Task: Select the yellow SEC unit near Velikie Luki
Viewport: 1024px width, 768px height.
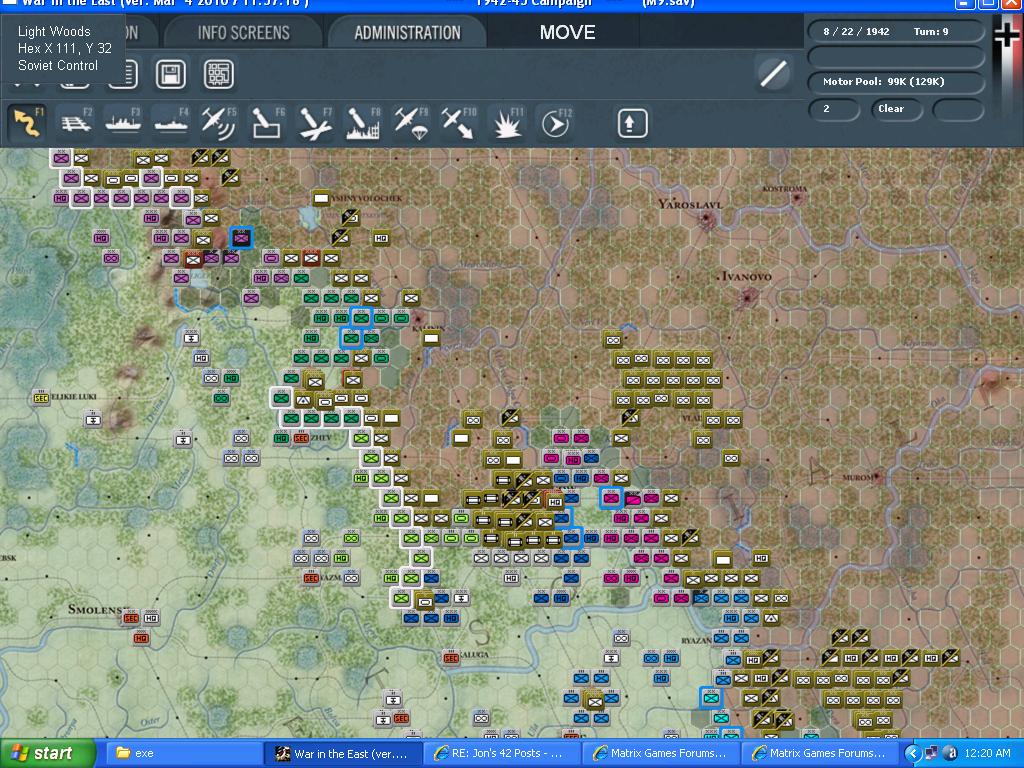Action: [x=41, y=398]
